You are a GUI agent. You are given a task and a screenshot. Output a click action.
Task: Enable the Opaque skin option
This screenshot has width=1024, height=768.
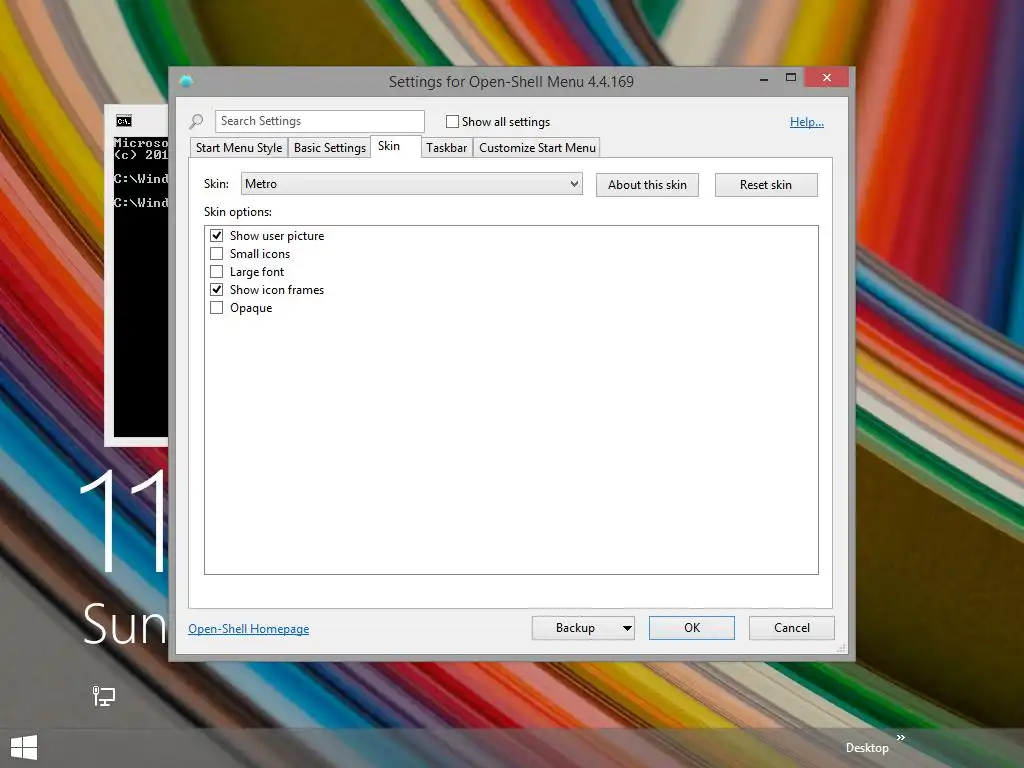coord(216,308)
